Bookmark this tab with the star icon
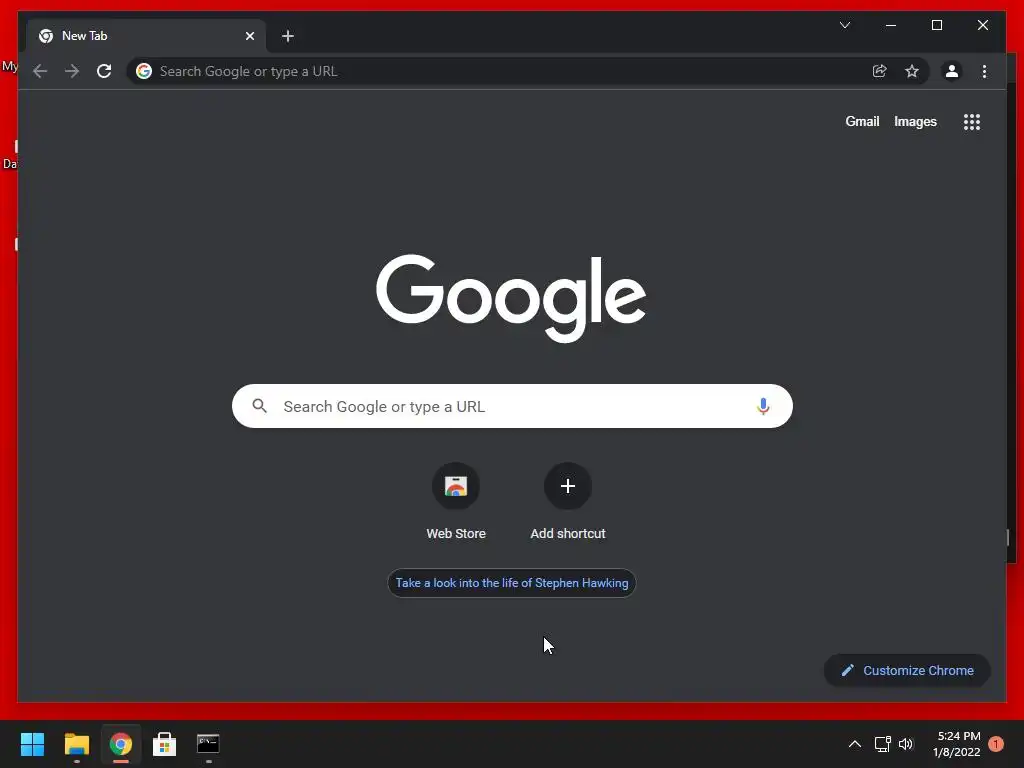 (x=912, y=71)
